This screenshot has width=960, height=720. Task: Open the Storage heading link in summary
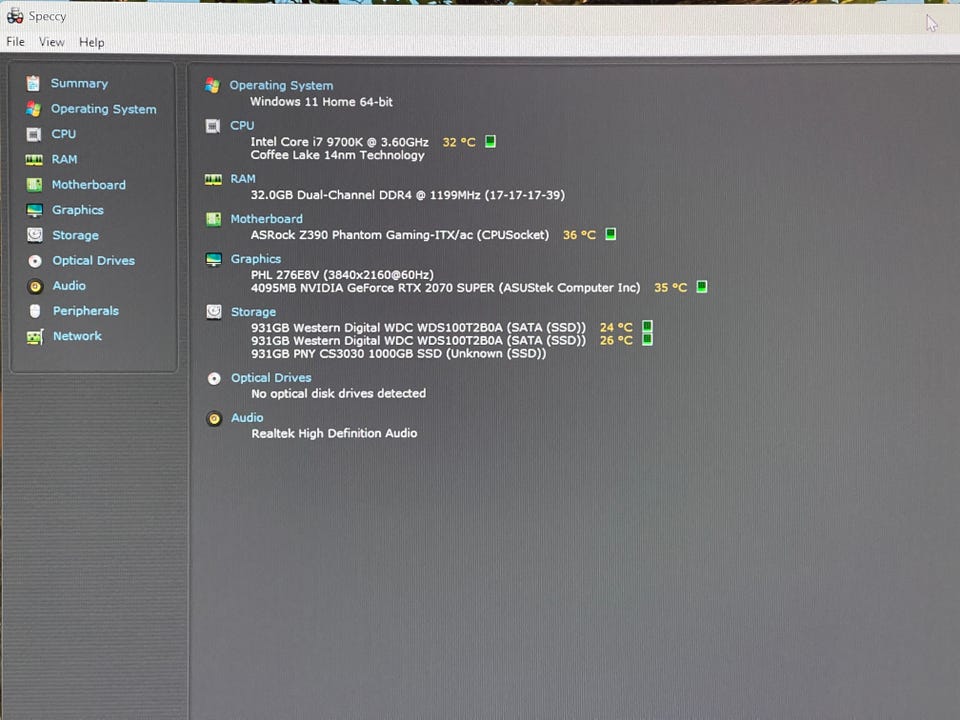click(x=253, y=312)
